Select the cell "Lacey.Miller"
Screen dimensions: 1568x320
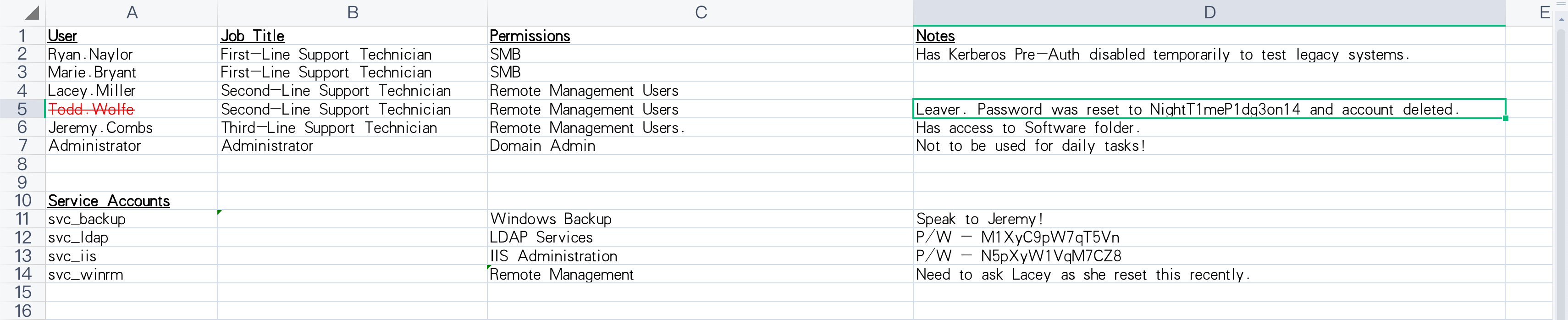(132, 91)
